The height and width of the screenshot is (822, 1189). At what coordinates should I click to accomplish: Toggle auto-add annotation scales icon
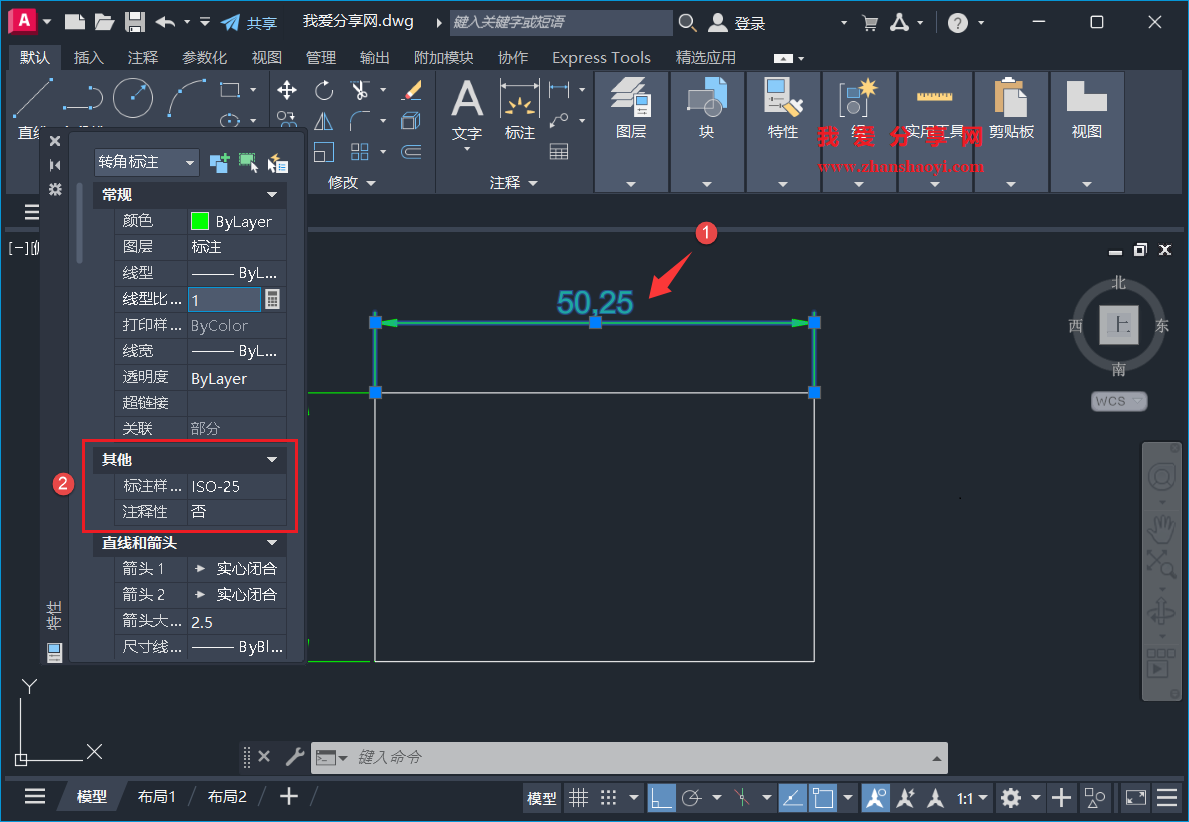coord(905,797)
